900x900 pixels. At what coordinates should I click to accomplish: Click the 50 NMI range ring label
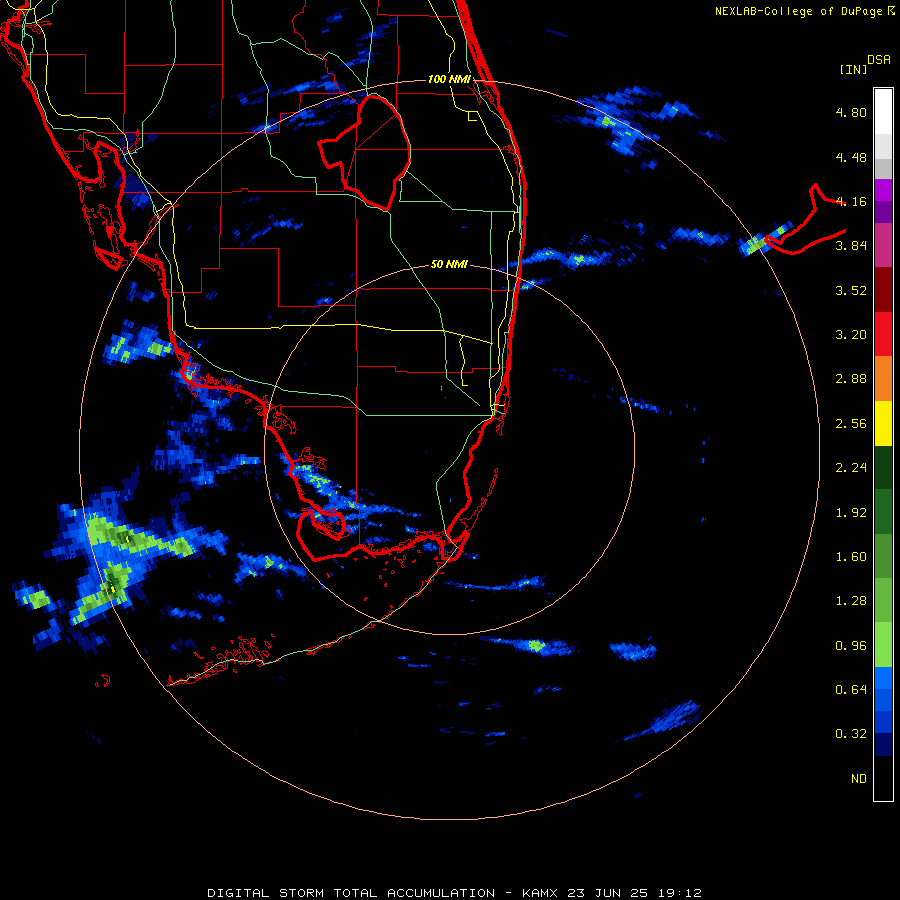[x=449, y=265]
